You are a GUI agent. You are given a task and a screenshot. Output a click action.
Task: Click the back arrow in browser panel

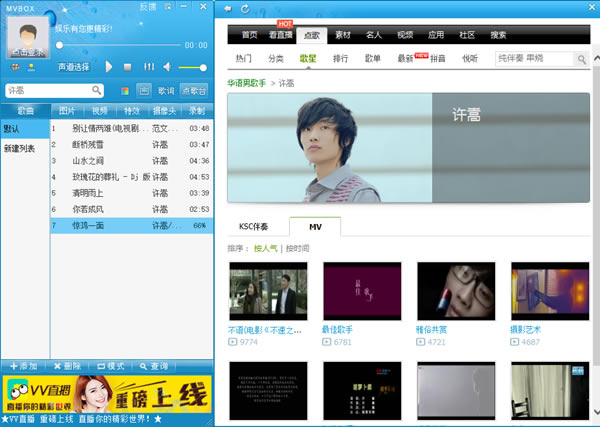[x=227, y=8]
